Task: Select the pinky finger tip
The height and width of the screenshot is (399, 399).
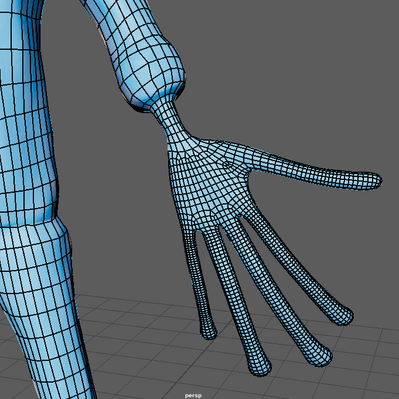Action: 208,331
